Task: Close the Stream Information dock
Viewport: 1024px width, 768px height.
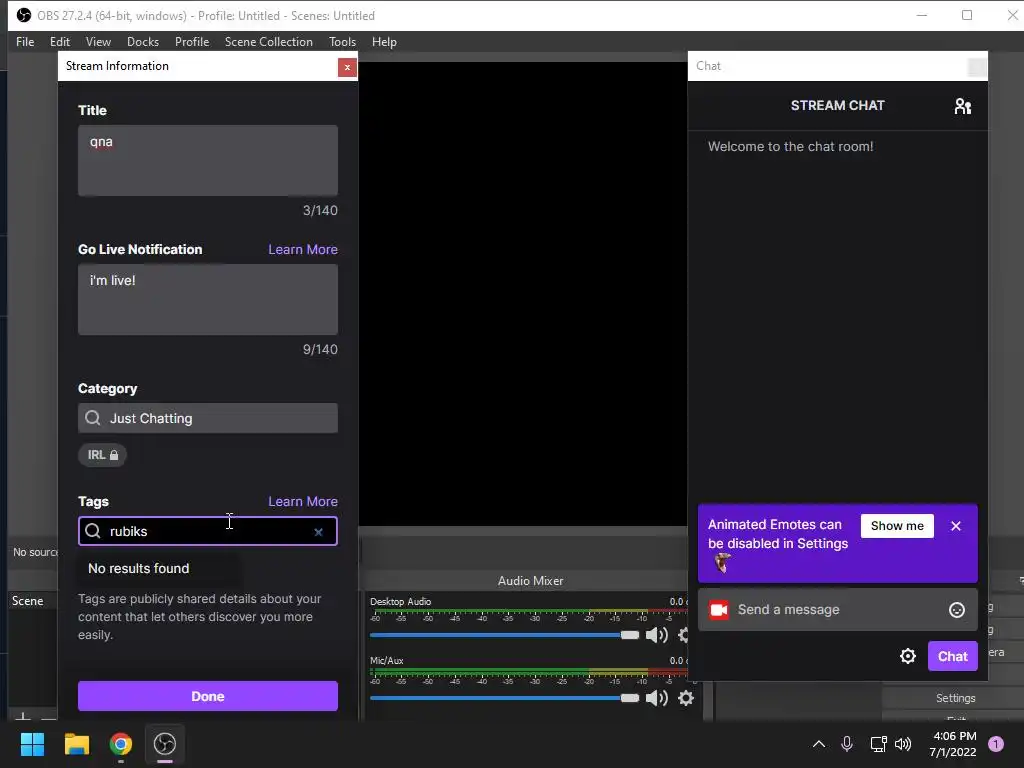Action: 347,67
